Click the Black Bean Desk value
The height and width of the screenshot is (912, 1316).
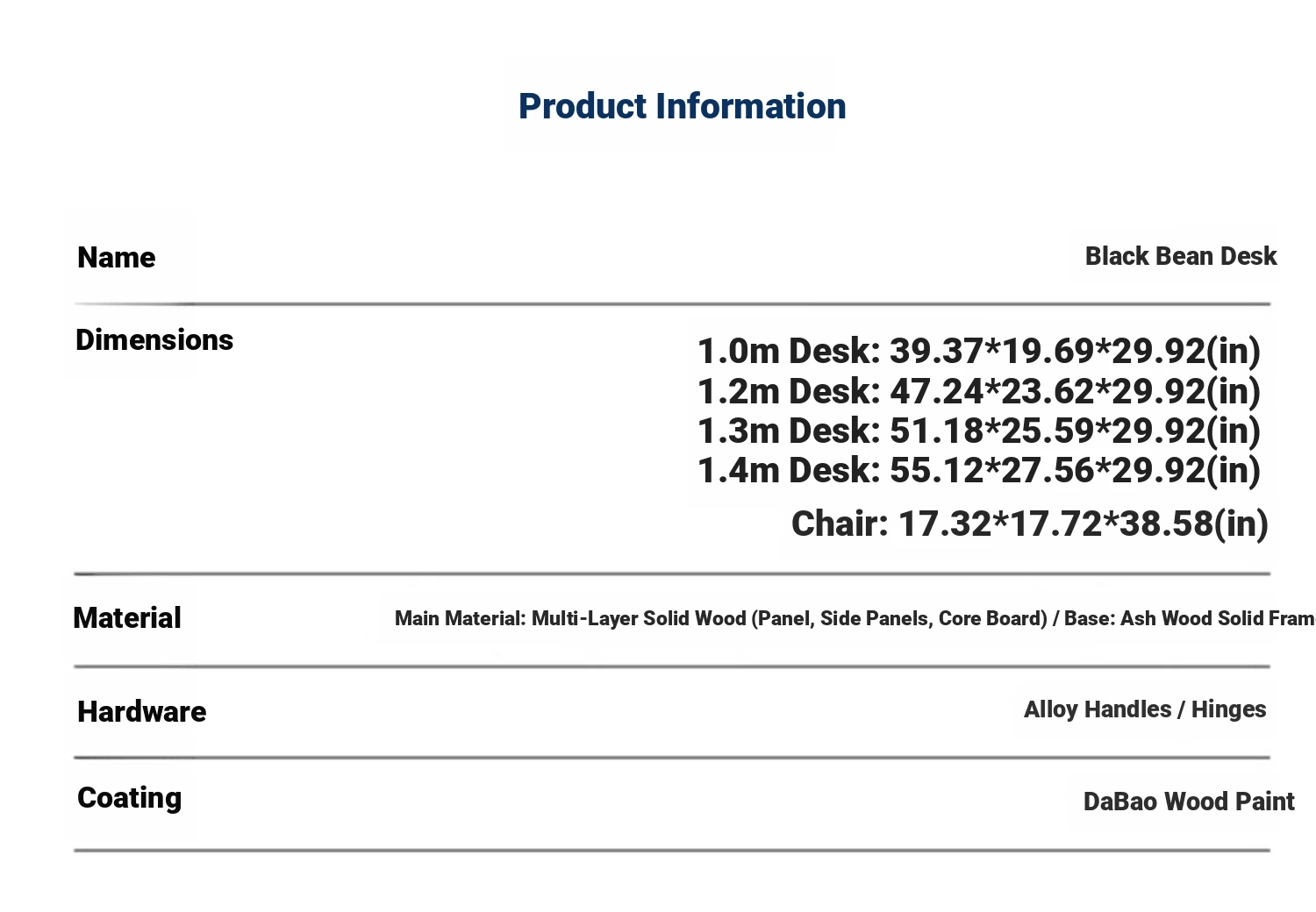point(1181,256)
